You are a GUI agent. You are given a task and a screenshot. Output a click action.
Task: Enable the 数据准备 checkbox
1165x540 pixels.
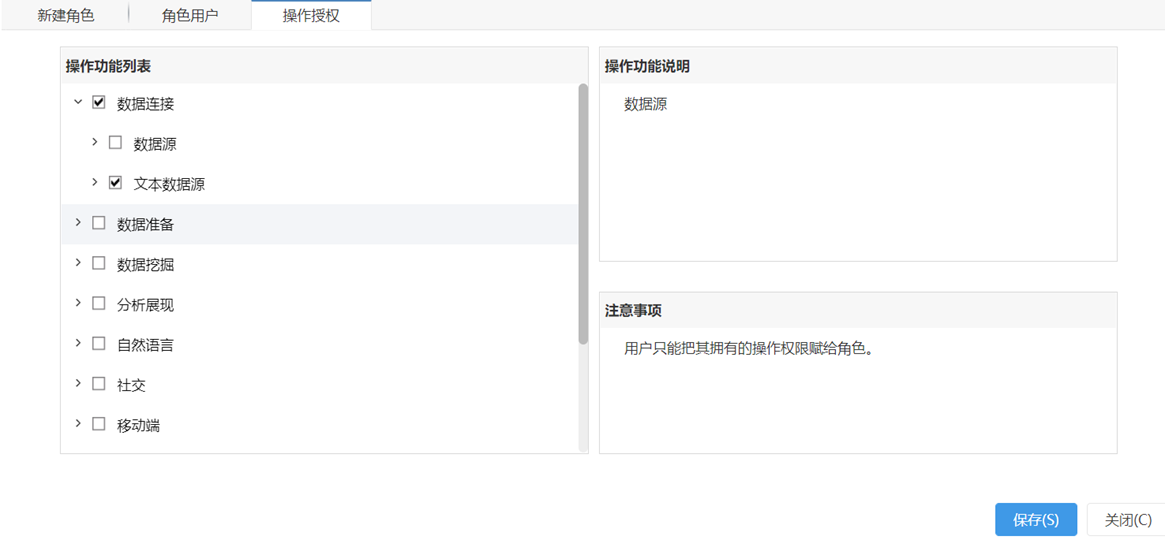(x=98, y=223)
